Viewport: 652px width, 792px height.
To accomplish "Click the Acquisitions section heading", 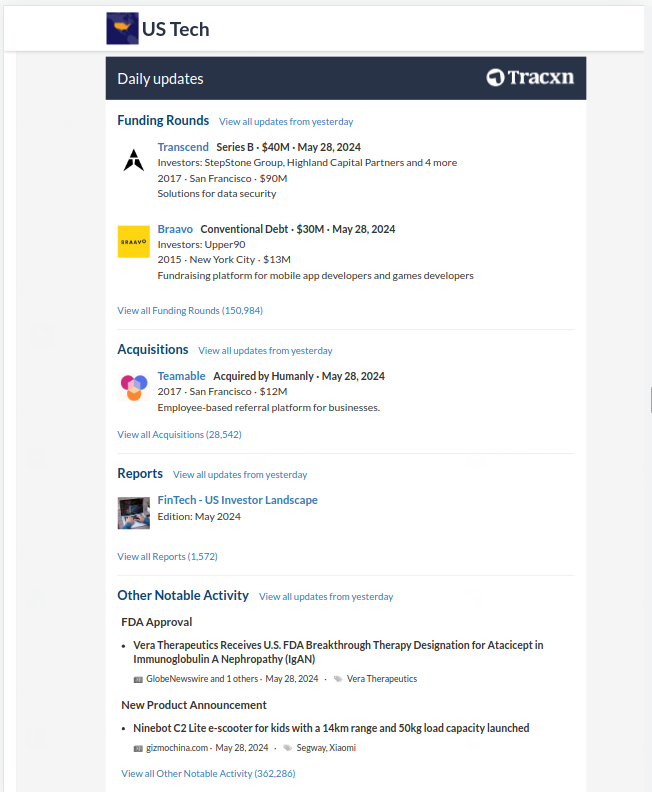I will tap(153, 350).
